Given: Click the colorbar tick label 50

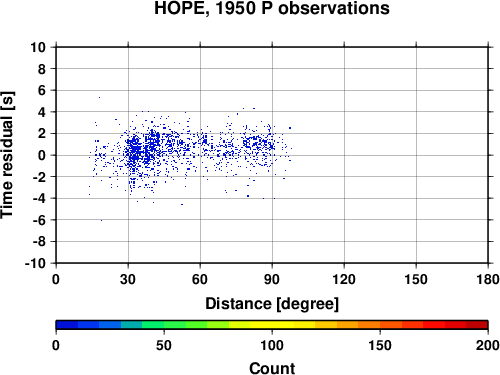Looking at the screenshot, I should (x=164, y=345).
